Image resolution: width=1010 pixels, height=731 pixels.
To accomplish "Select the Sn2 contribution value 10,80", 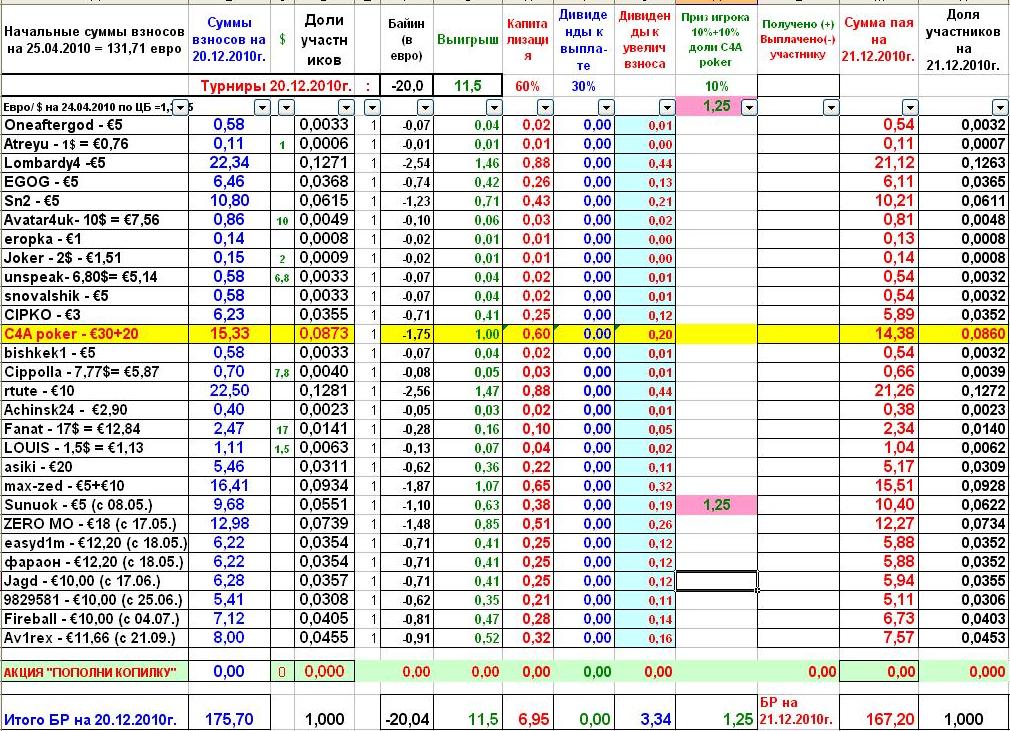I will pyautogui.click(x=229, y=201).
